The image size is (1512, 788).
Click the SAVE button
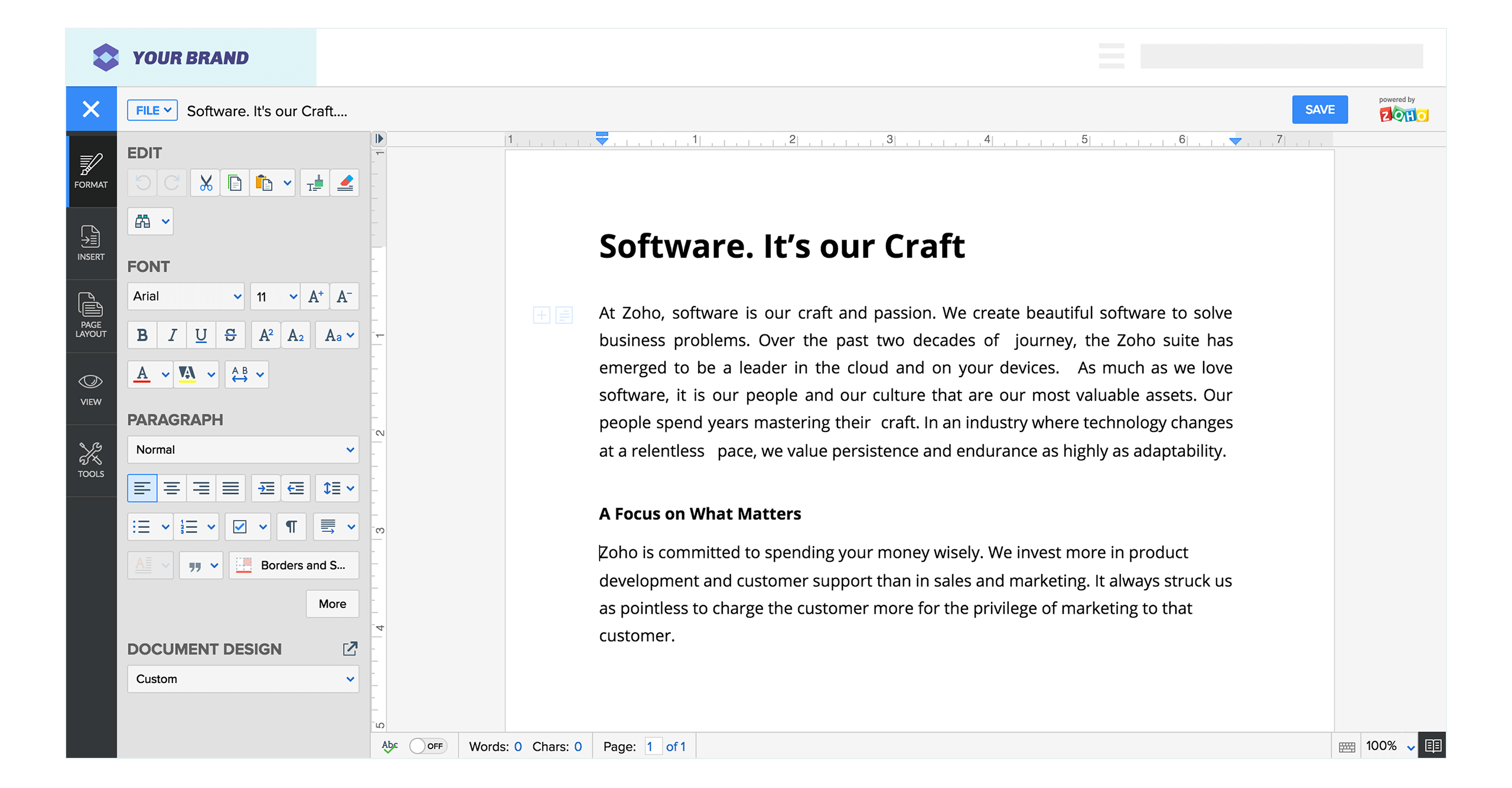[x=1319, y=109]
